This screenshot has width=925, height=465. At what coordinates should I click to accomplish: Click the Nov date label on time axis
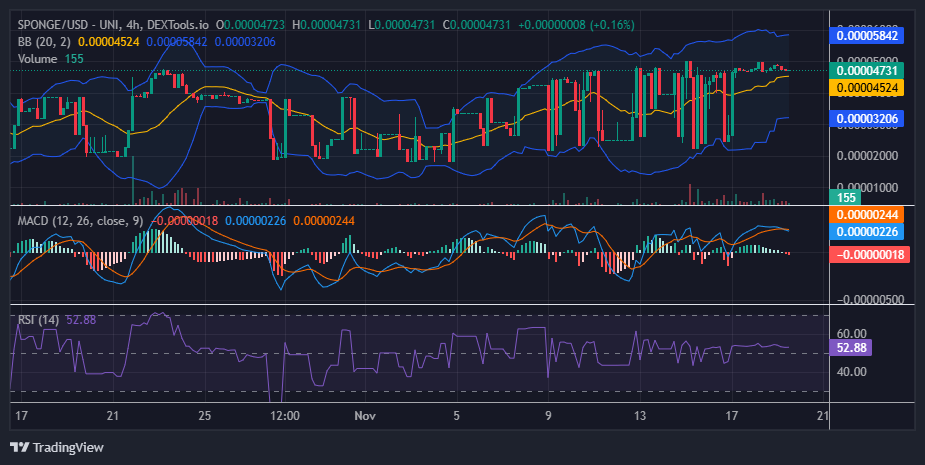point(365,416)
